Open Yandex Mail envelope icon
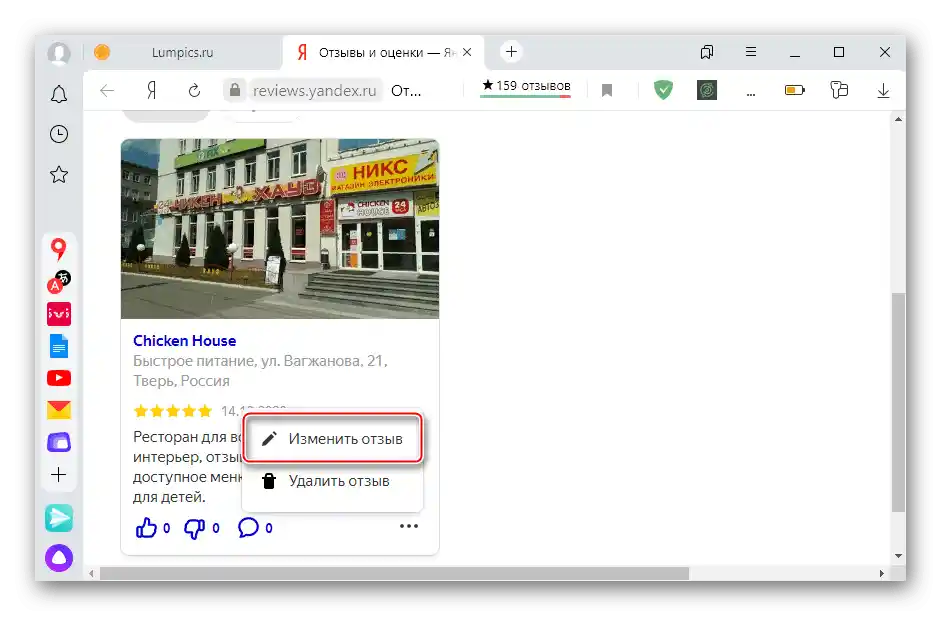 point(59,410)
